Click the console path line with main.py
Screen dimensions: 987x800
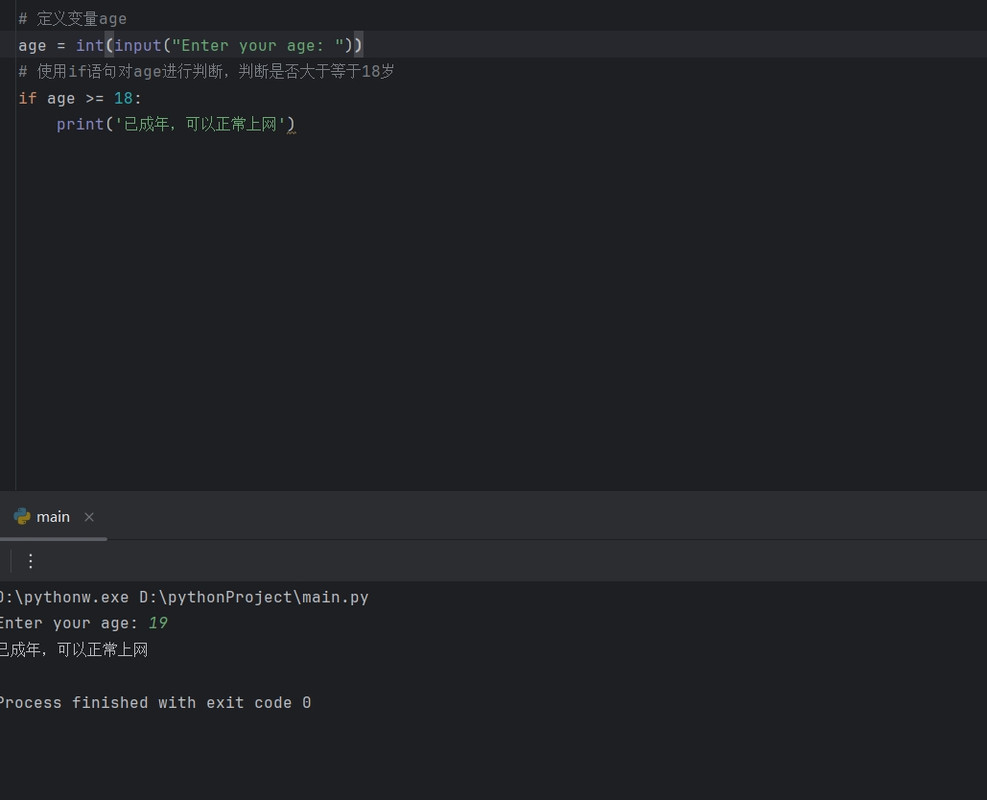click(184, 597)
